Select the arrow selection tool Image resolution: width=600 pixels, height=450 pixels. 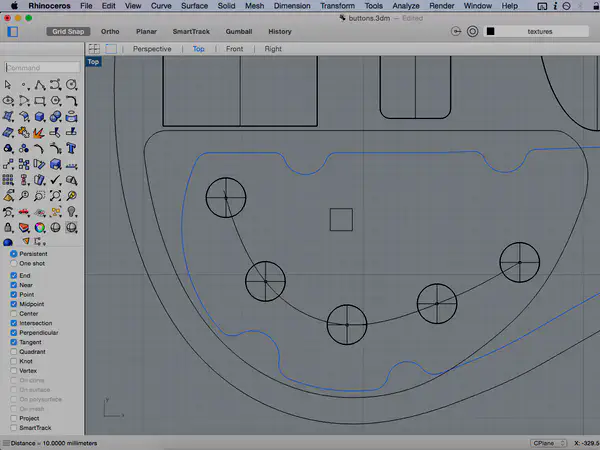(x=8, y=85)
